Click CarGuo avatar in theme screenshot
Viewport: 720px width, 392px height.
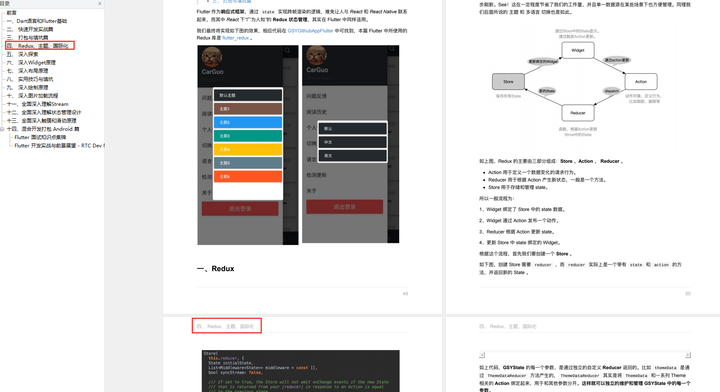(212, 57)
